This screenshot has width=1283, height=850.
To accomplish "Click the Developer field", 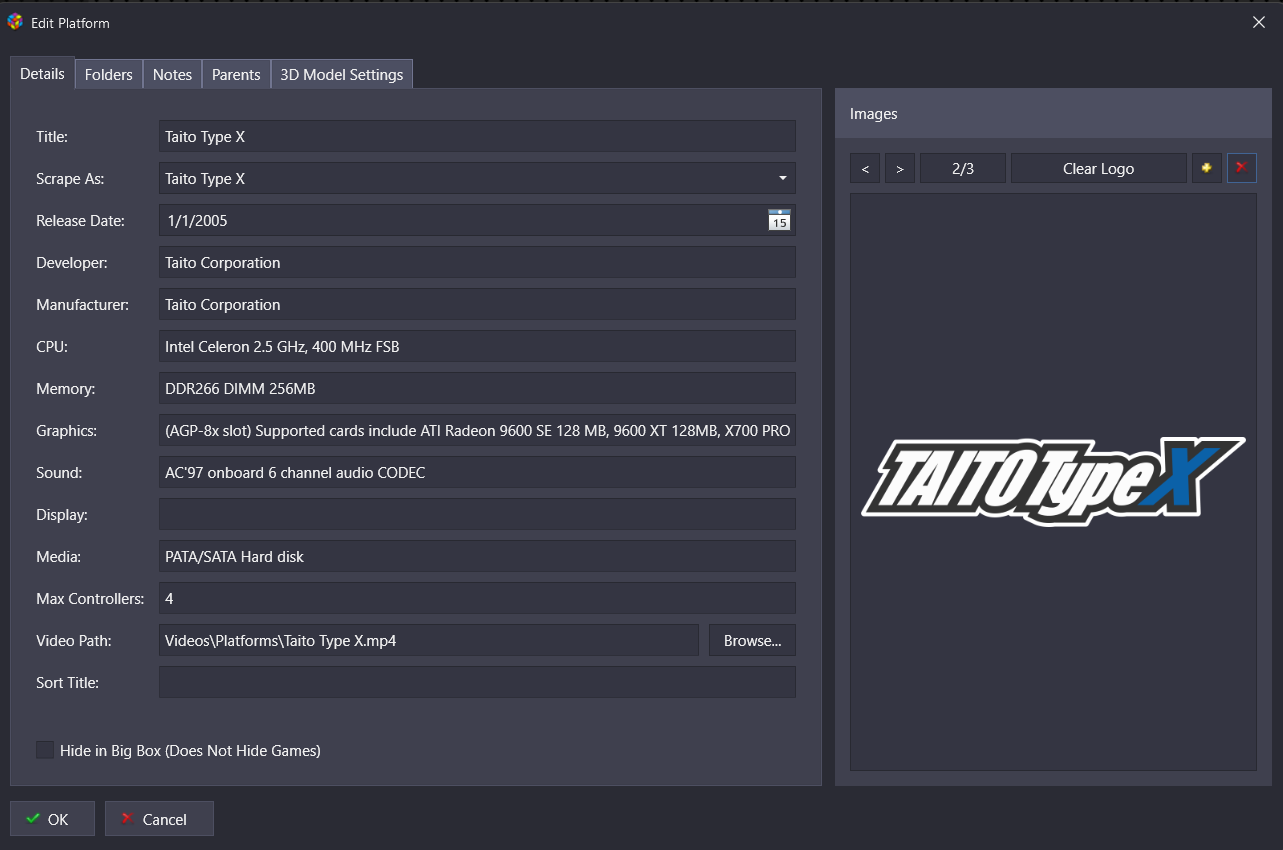I will click(x=477, y=262).
